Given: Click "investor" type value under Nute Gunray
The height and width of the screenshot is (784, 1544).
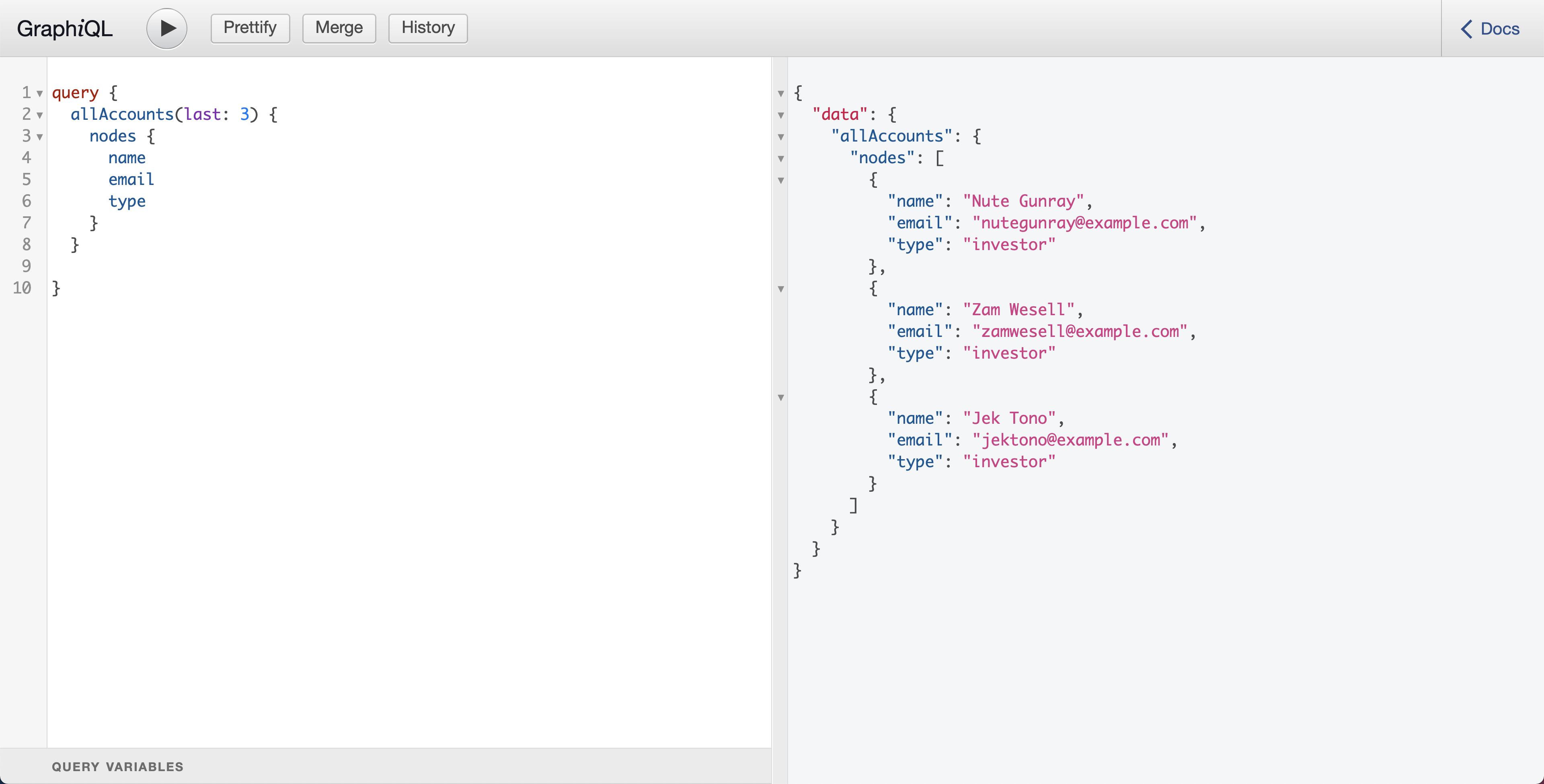Looking at the screenshot, I should 1009,244.
